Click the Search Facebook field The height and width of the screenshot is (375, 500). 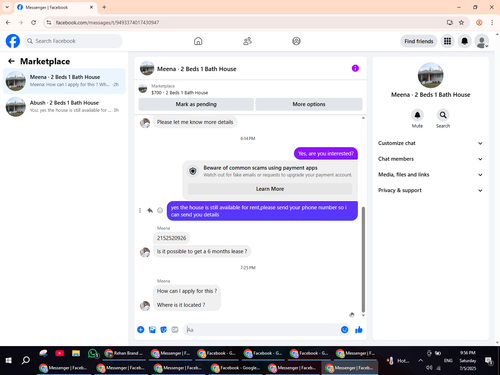tap(73, 41)
